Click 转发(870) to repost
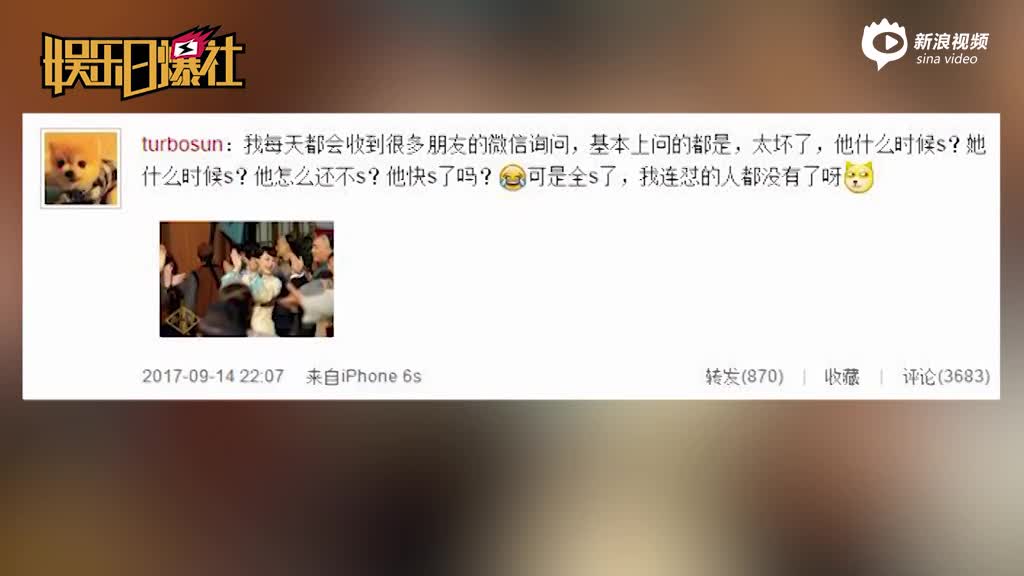This screenshot has height=576, width=1024. click(744, 376)
